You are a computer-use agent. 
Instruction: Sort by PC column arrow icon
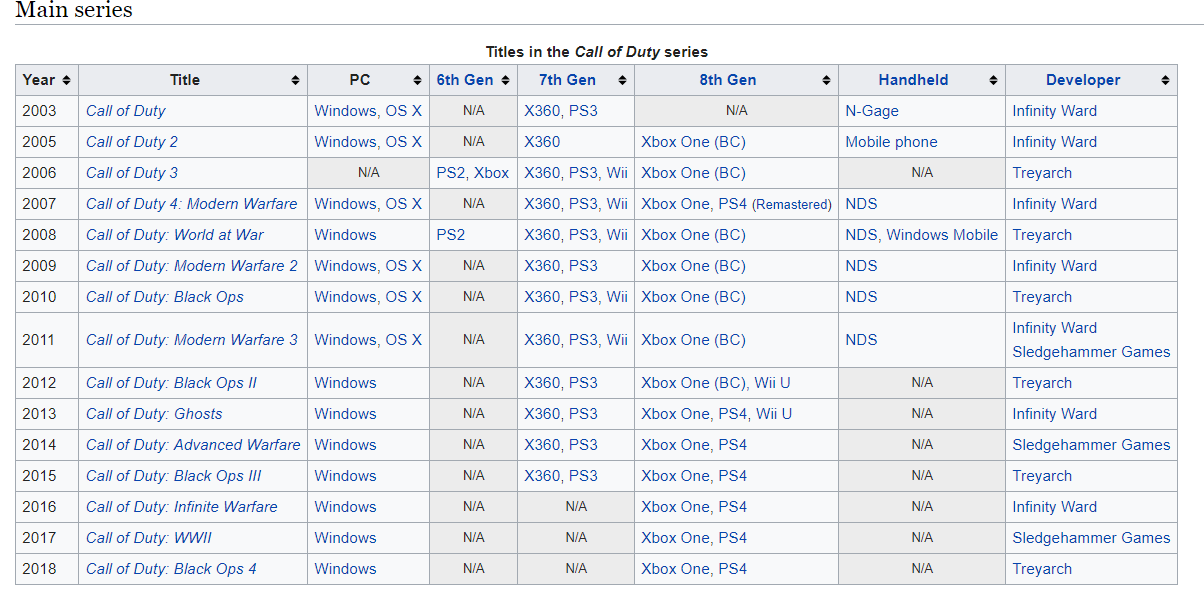[417, 80]
